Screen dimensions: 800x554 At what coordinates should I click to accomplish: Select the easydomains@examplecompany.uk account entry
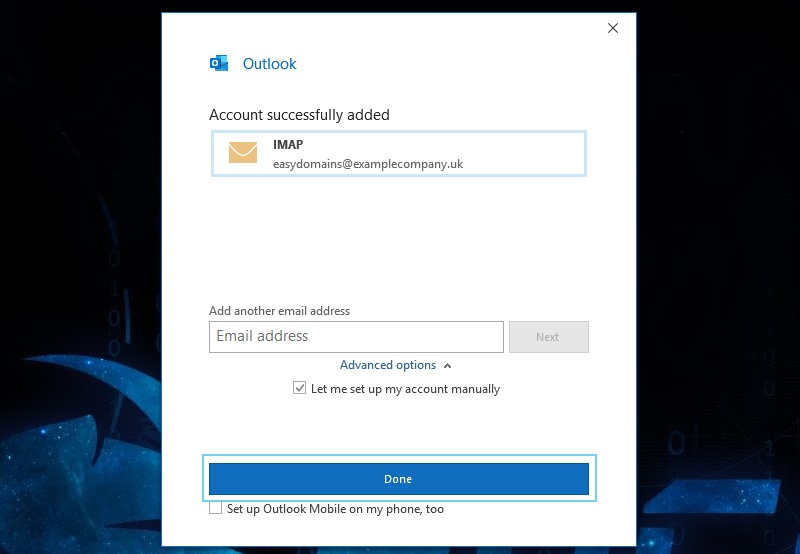tap(399, 154)
